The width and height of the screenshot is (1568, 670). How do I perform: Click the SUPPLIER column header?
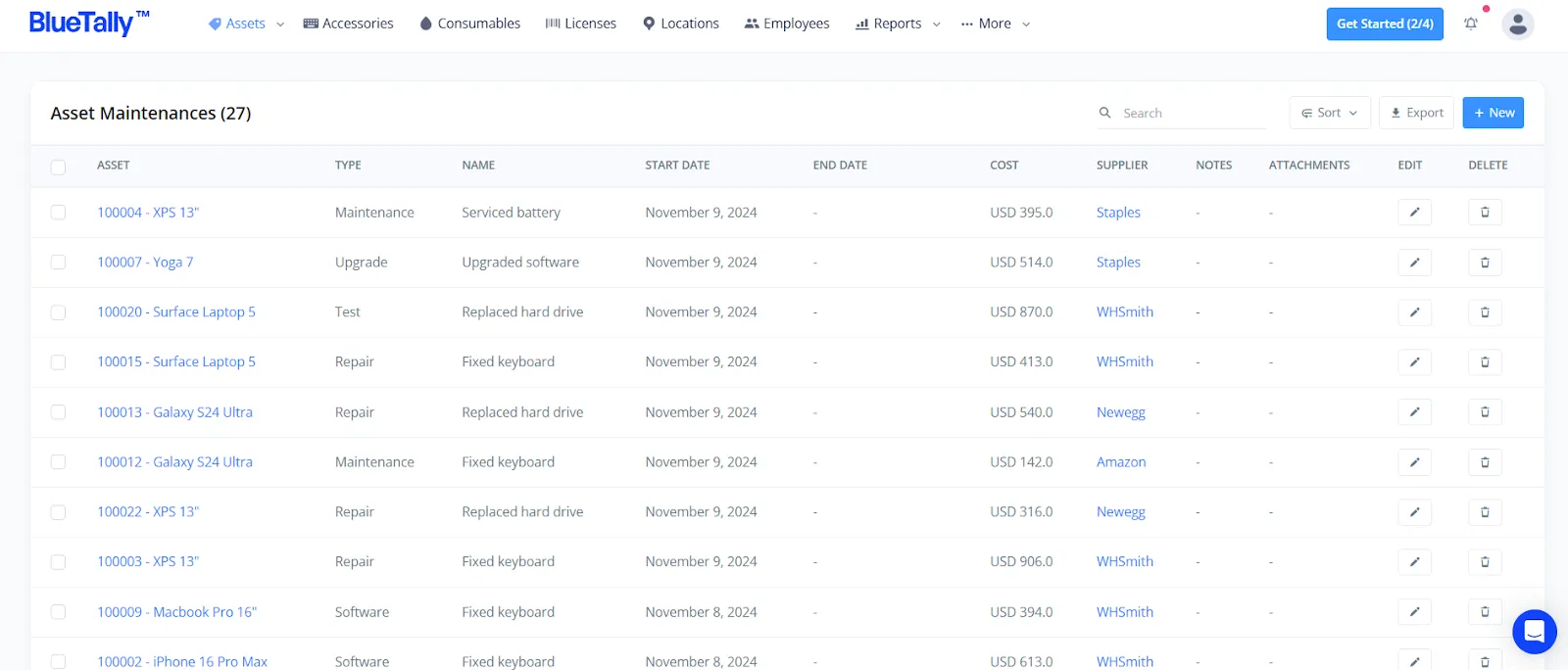coord(1122,166)
